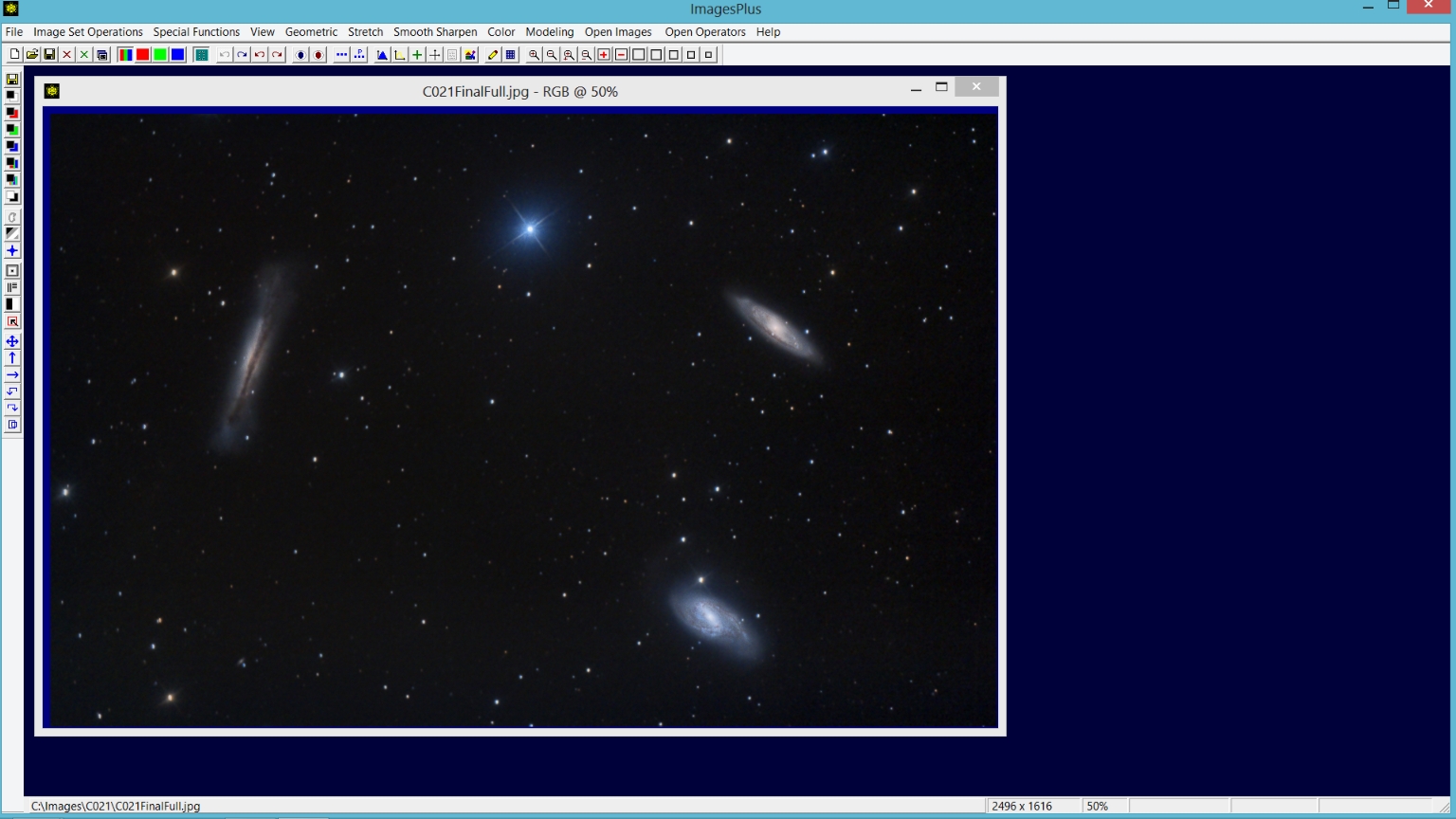The width and height of the screenshot is (1456, 819).
Task: Display only the green channel
Action: pyautogui.click(x=160, y=55)
